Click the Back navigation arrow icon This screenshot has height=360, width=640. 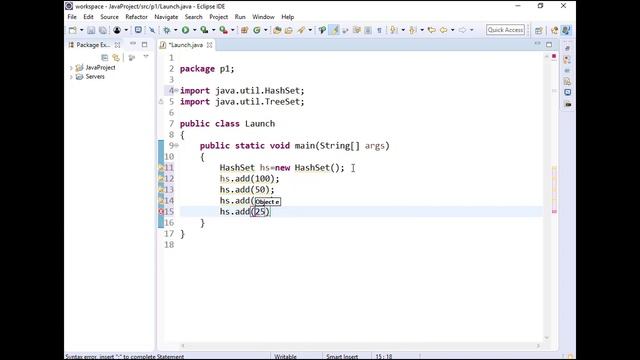[443, 30]
